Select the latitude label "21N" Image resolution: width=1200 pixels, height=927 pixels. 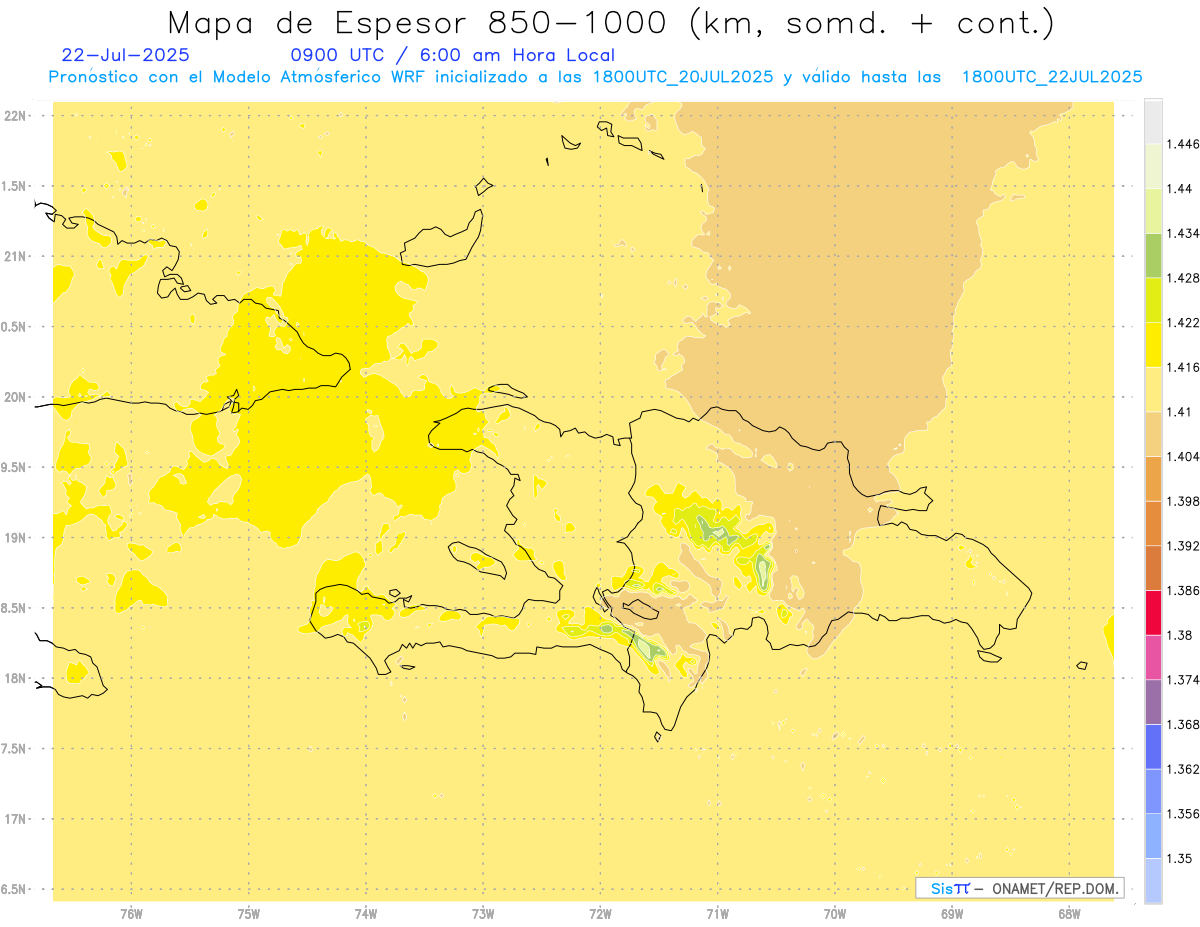click(14, 256)
